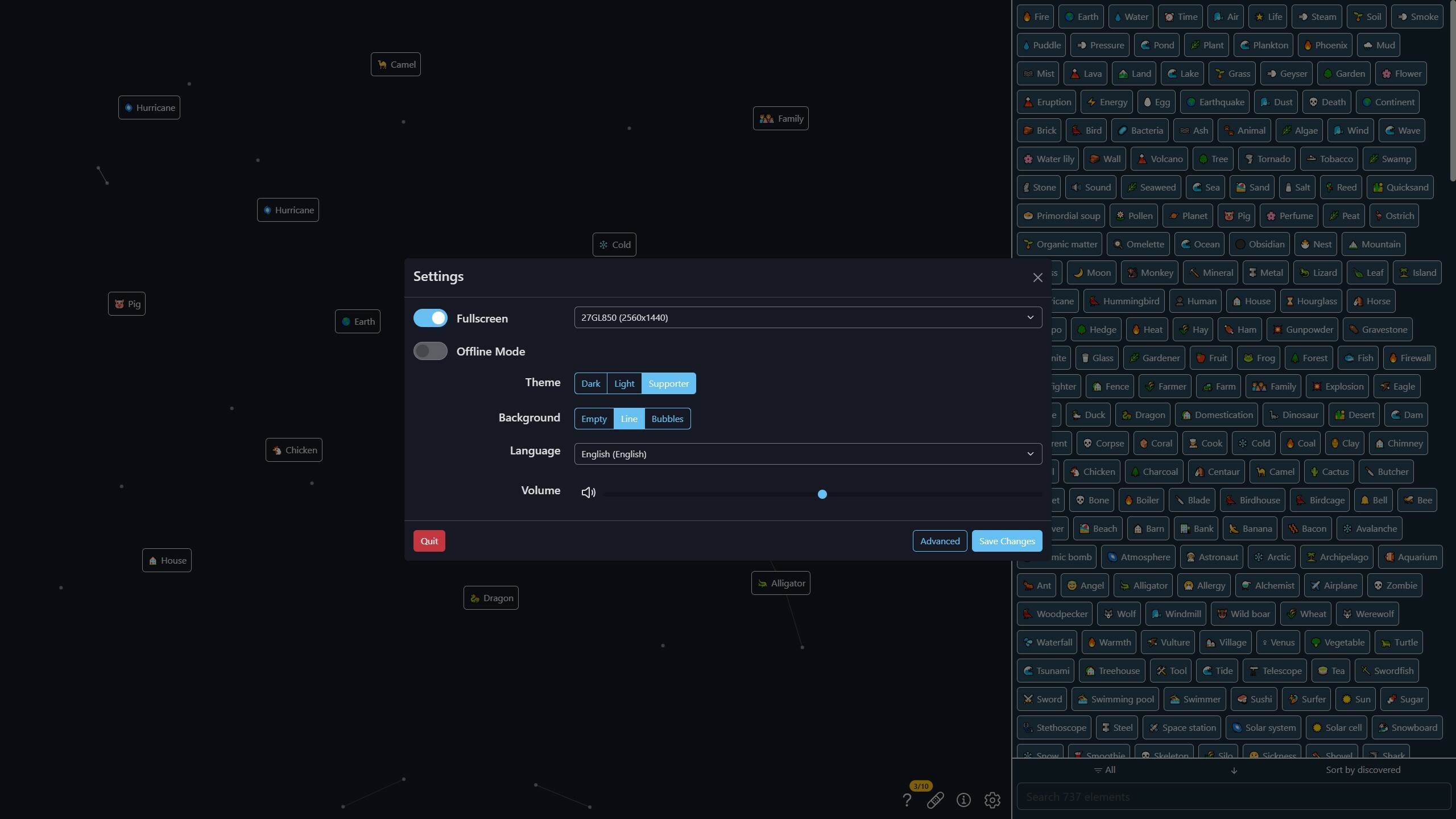Enable Offline Mode
This screenshot has width=1456, height=819.
point(430,351)
